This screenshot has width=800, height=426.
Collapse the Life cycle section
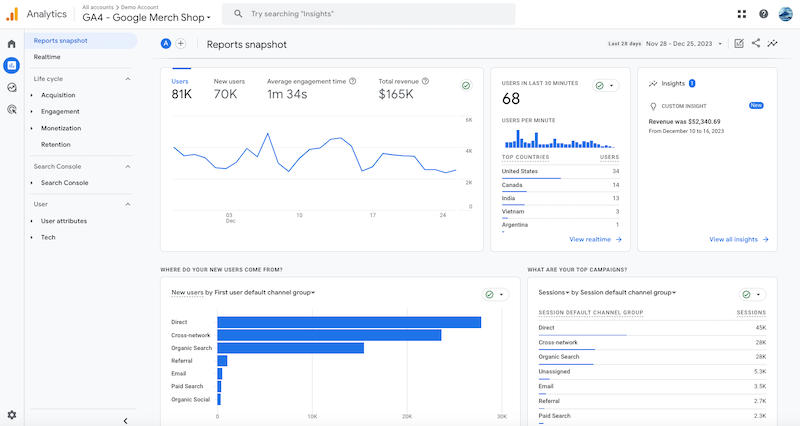[x=127, y=78]
